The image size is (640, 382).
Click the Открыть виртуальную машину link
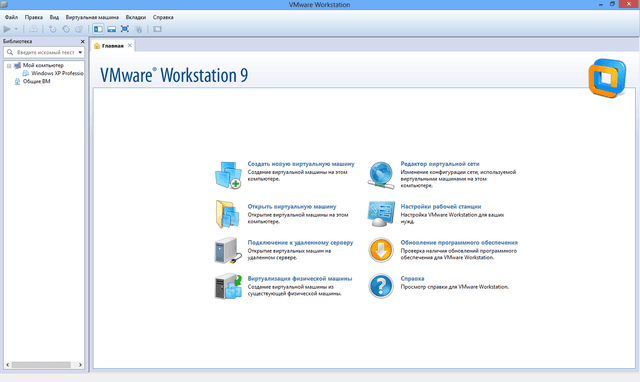point(292,207)
